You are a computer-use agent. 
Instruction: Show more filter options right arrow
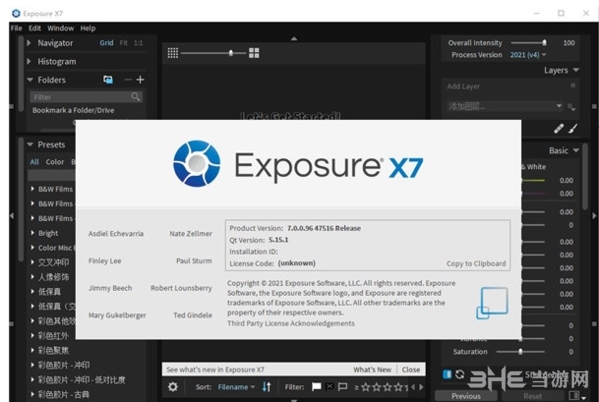(421, 387)
